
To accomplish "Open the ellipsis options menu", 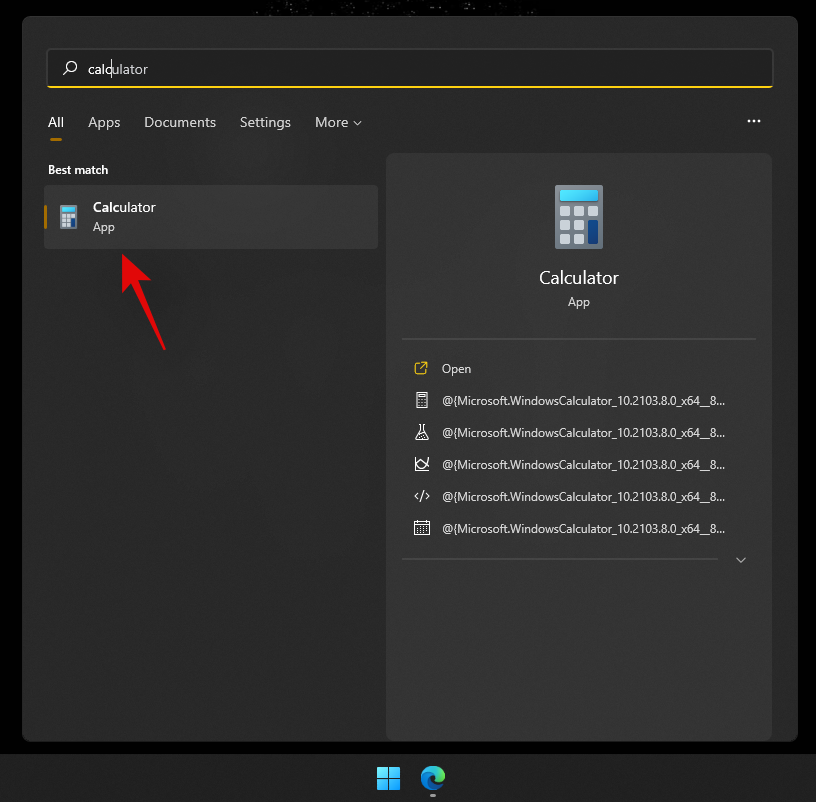I will click(x=753, y=121).
